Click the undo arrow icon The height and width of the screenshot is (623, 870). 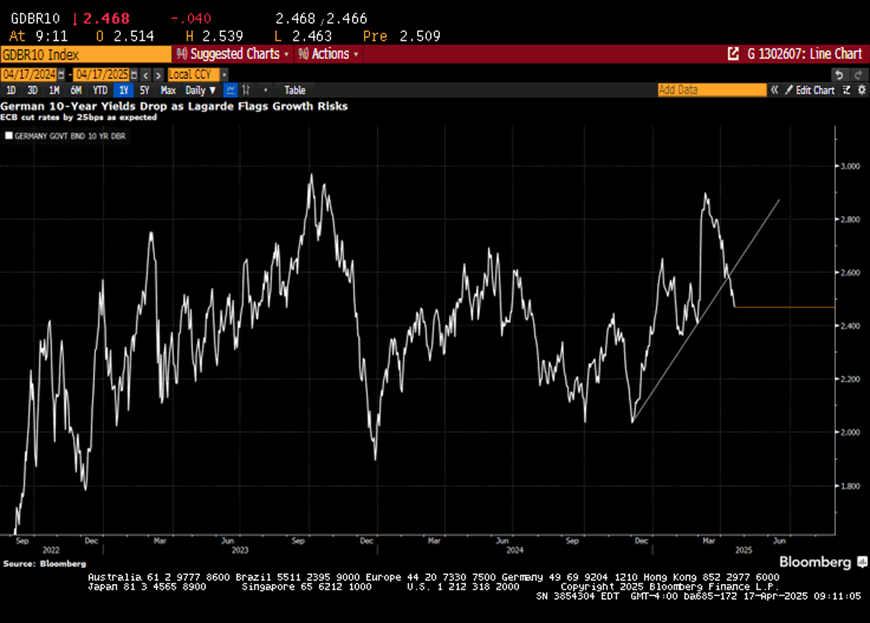pos(840,75)
